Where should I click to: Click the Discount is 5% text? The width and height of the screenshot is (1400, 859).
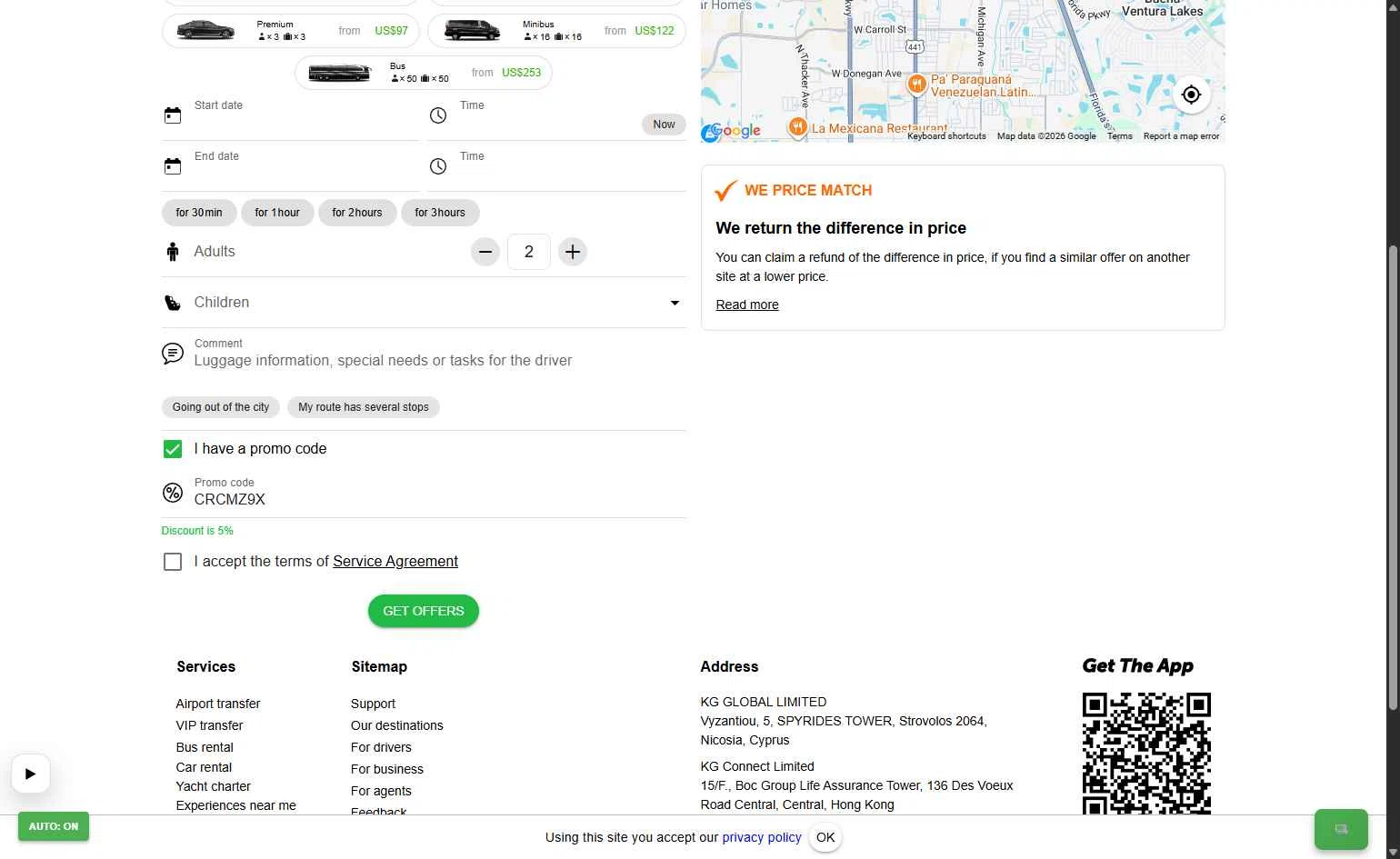197,531
